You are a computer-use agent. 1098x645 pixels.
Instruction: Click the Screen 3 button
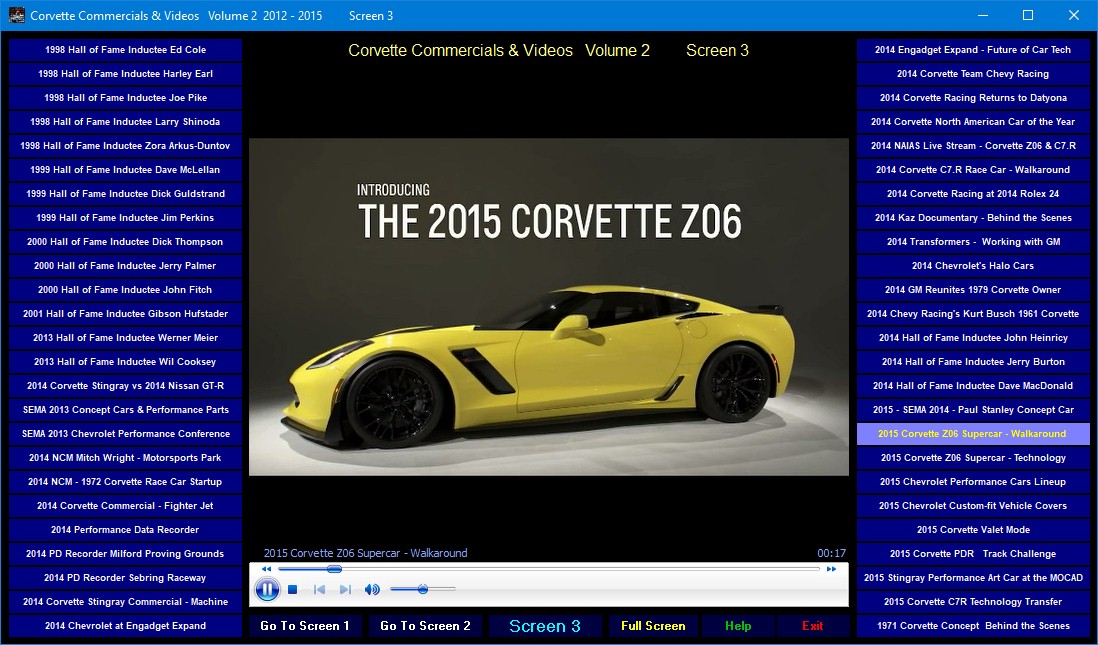pyautogui.click(x=545, y=626)
